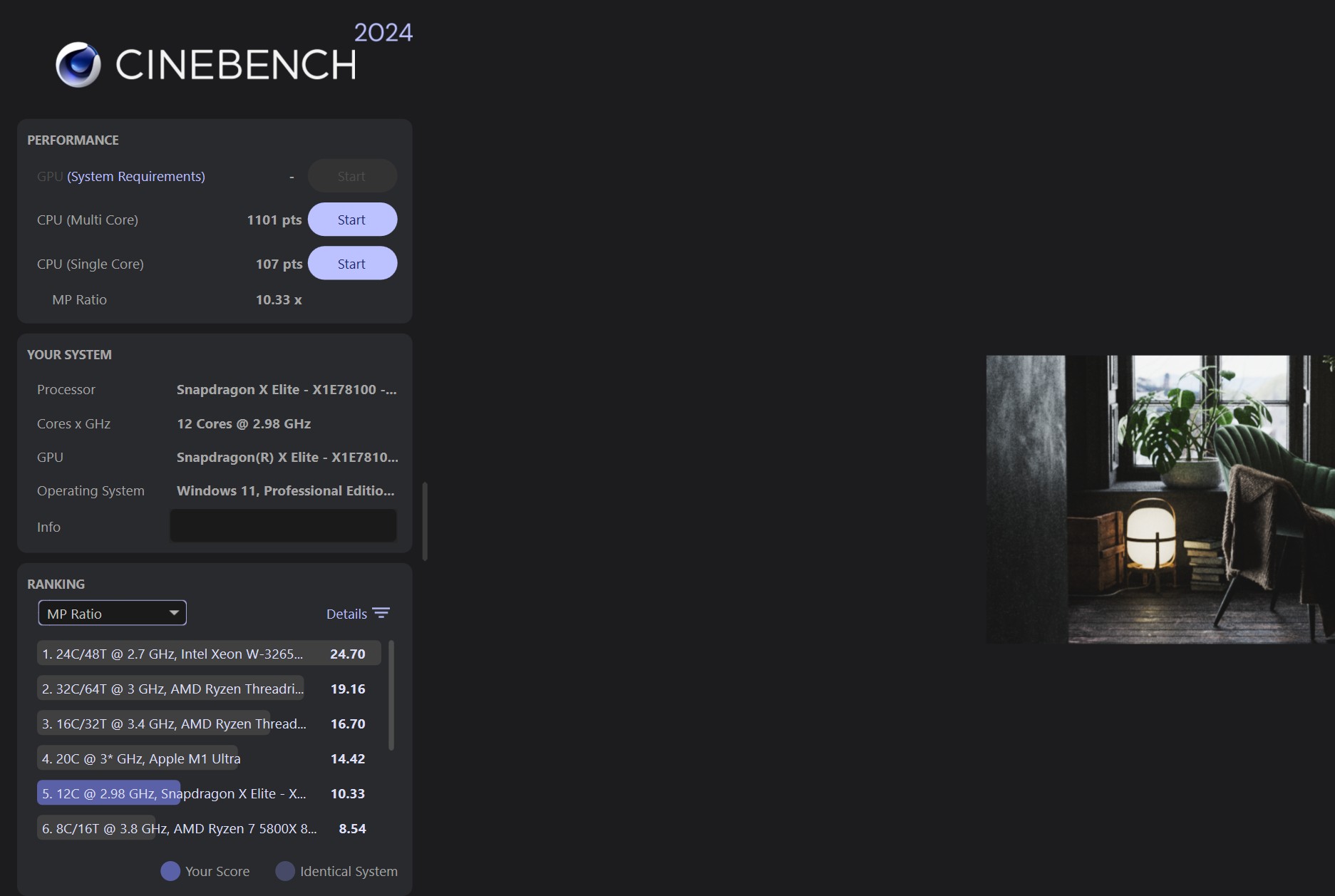
Task: Click the Your Score legend circle
Action: coord(170,871)
